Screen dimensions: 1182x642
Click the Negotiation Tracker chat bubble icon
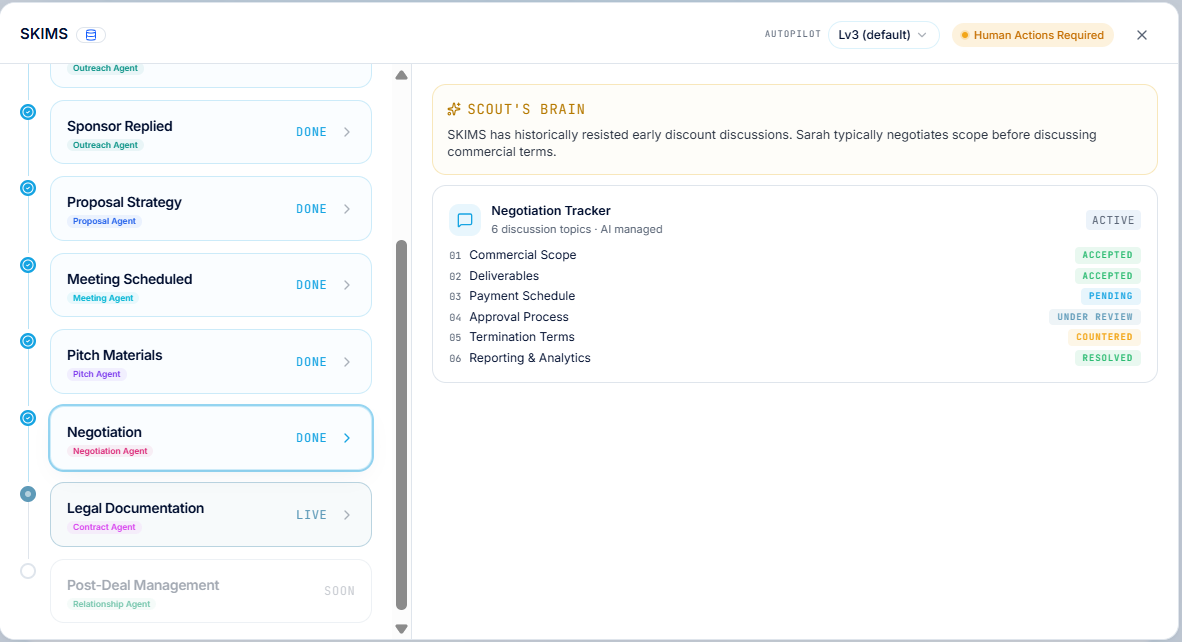(x=465, y=220)
